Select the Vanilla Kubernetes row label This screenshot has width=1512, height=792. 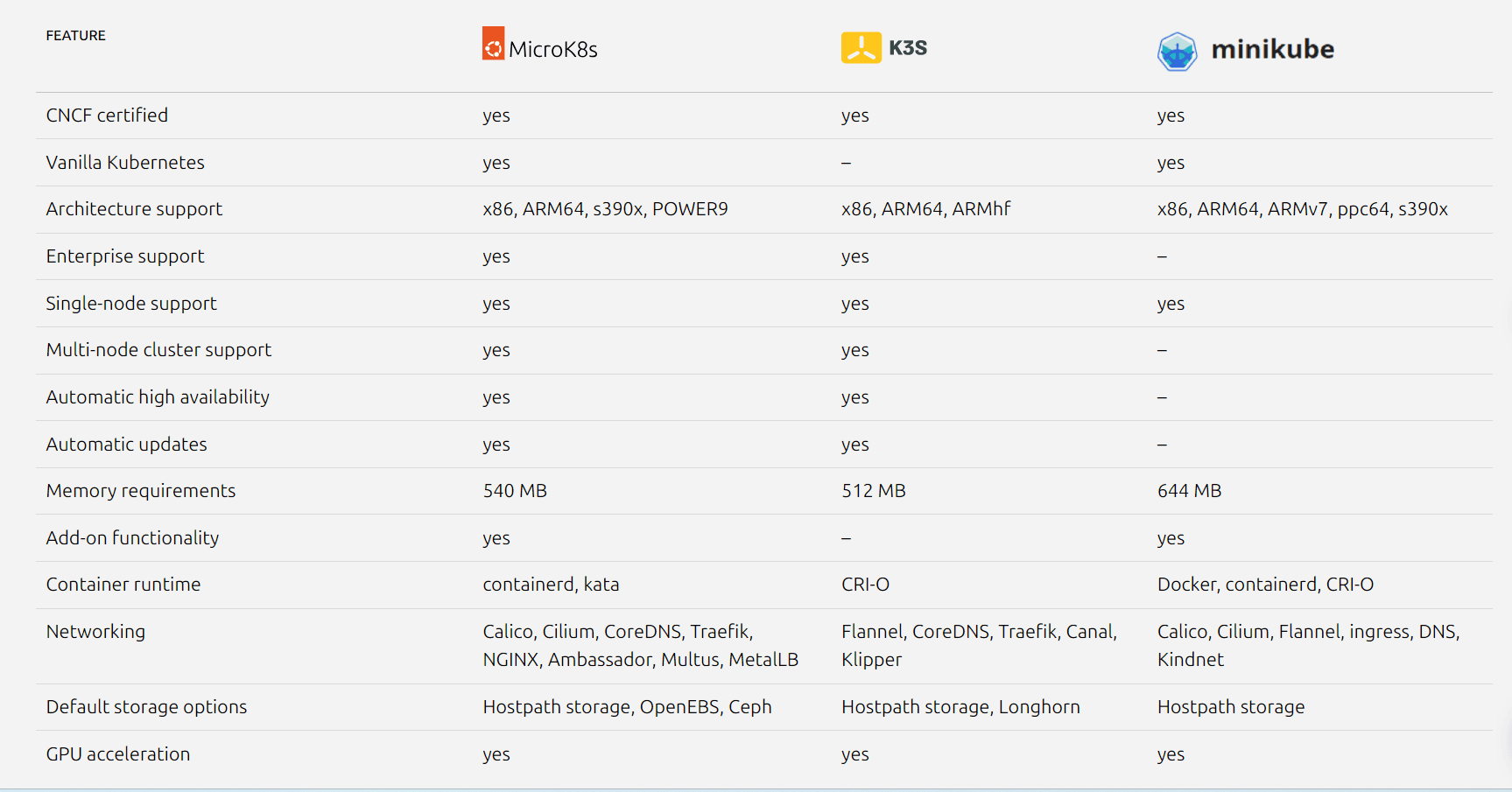coord(125,163)
